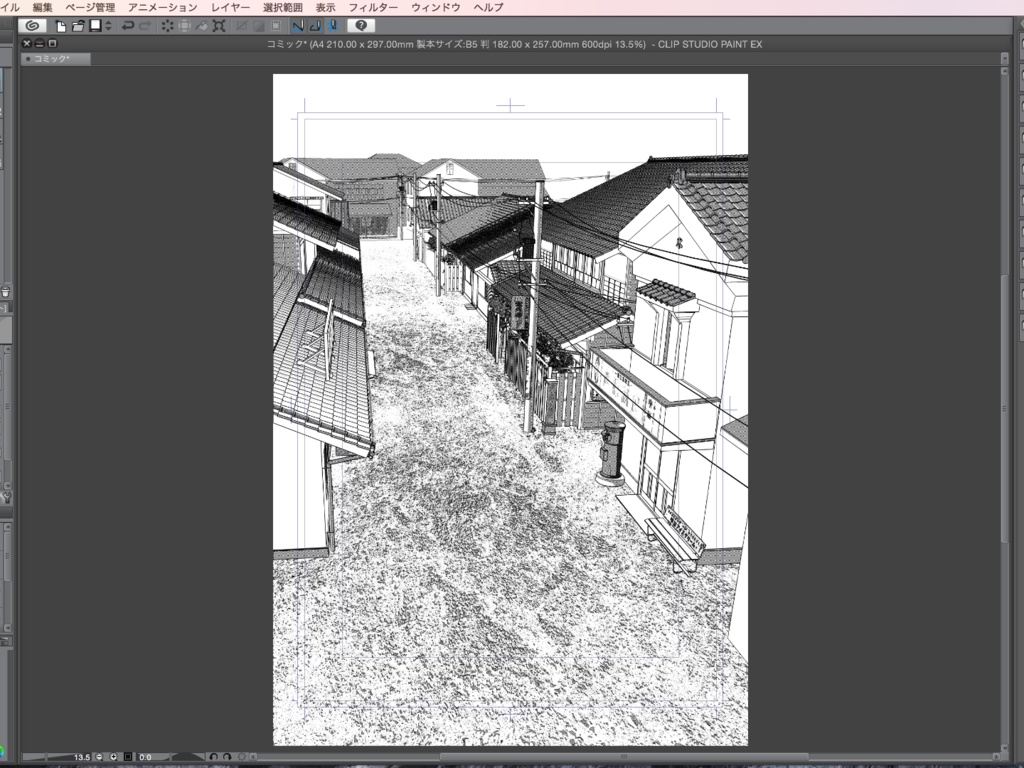Click the CLIP STUDIO icon in the toolbar

[32, 26]
